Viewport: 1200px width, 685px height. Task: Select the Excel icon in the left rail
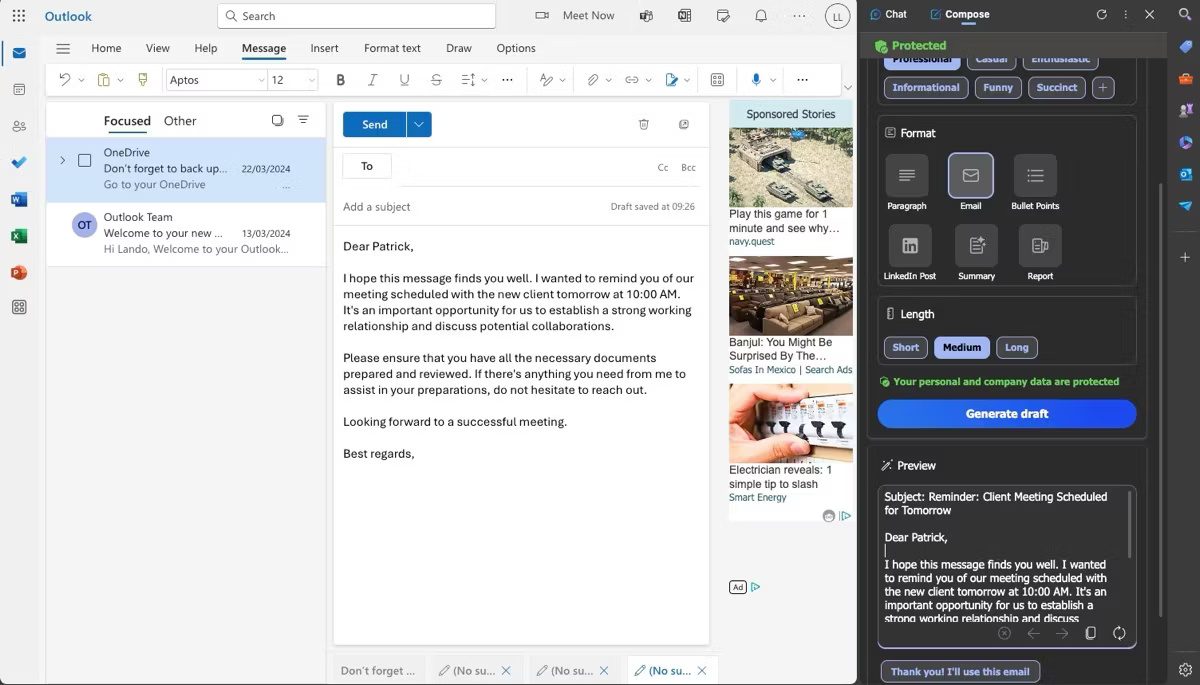click(x=19, y=236)
